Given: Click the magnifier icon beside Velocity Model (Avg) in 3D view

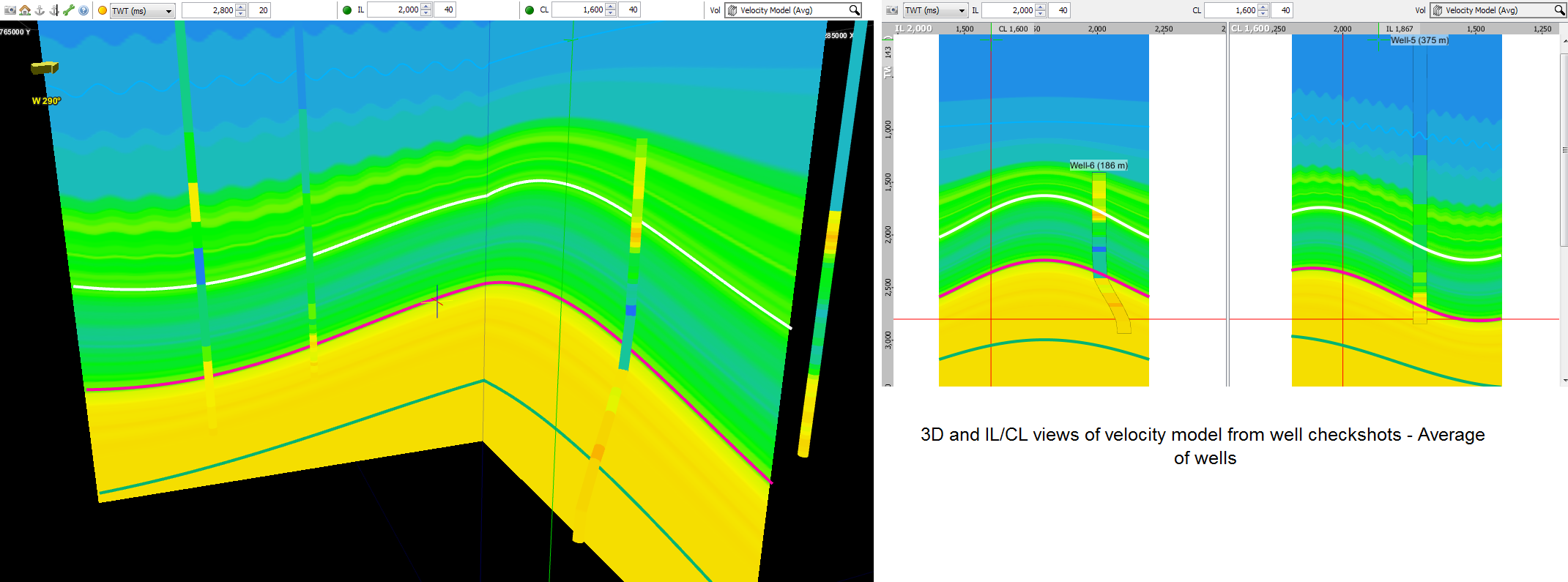Looking at the screenshot, I should tap(854, 10).
